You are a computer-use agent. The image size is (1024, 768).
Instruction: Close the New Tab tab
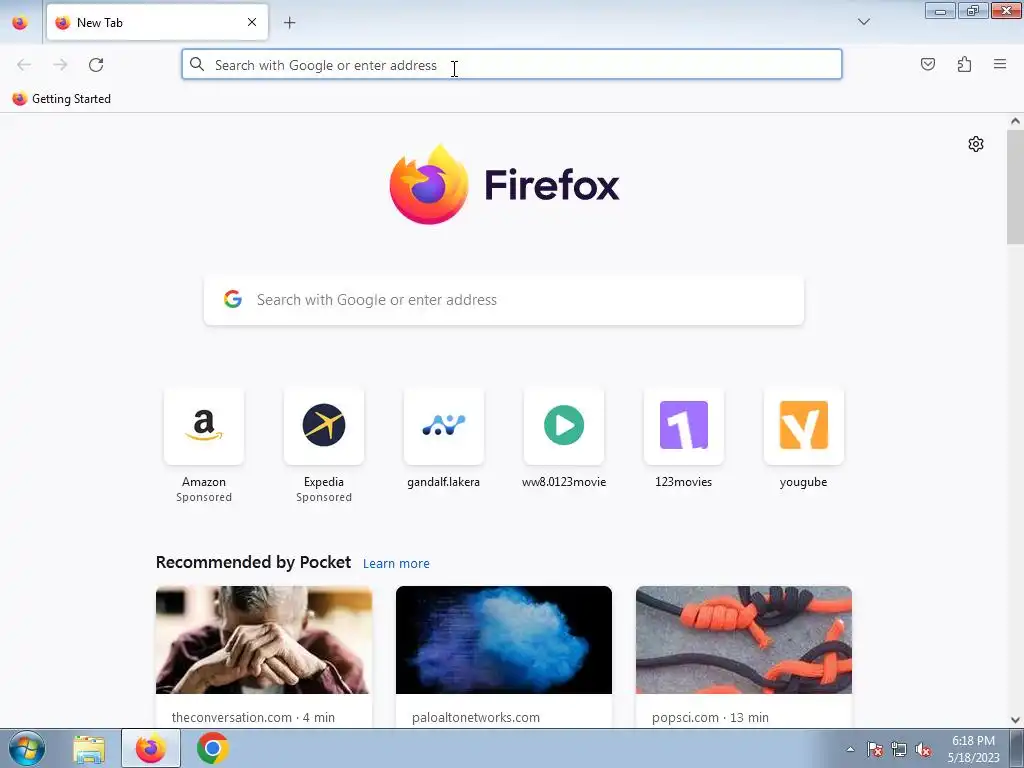pos(252,22)
